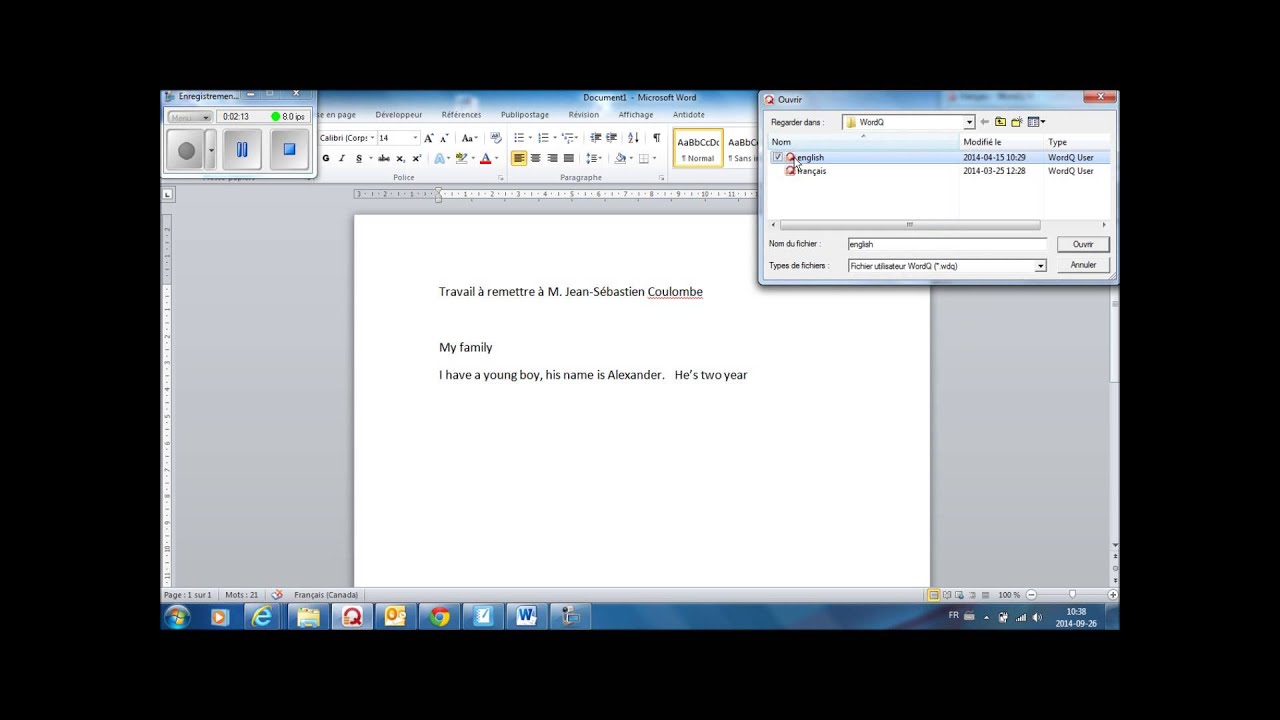Click the horizontal scrollbar in file list
Screen dimensions: 1280x720
click(909, 225)
